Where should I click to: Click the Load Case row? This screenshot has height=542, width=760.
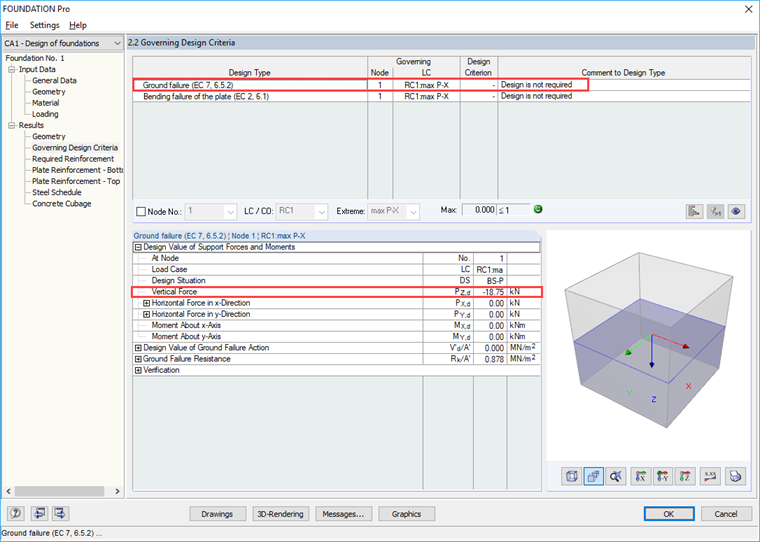(336, 270)
